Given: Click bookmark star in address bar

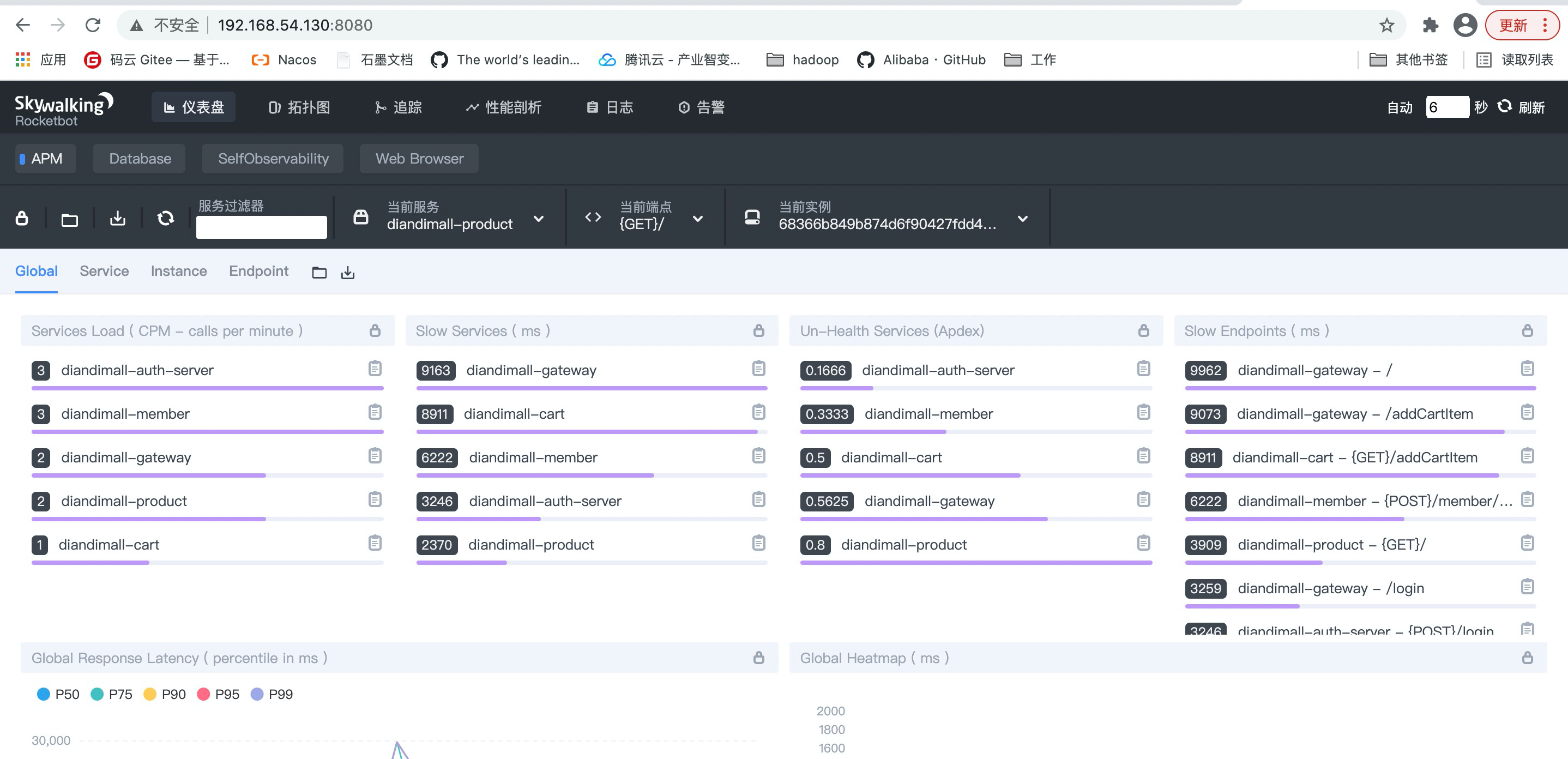Looking at the screenshot, I should point(1386,25).
